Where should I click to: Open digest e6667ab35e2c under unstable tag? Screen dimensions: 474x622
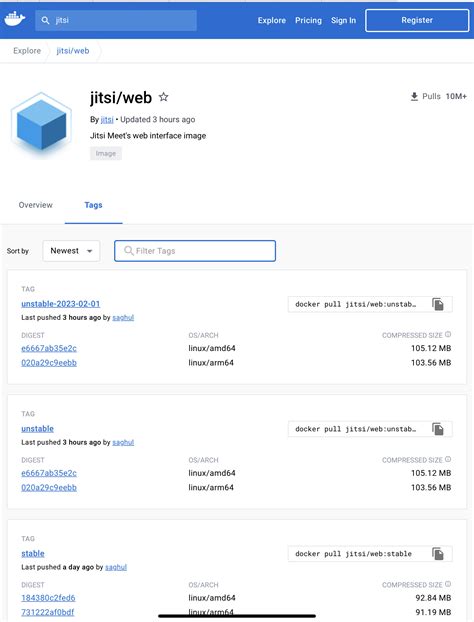point(49,473)
